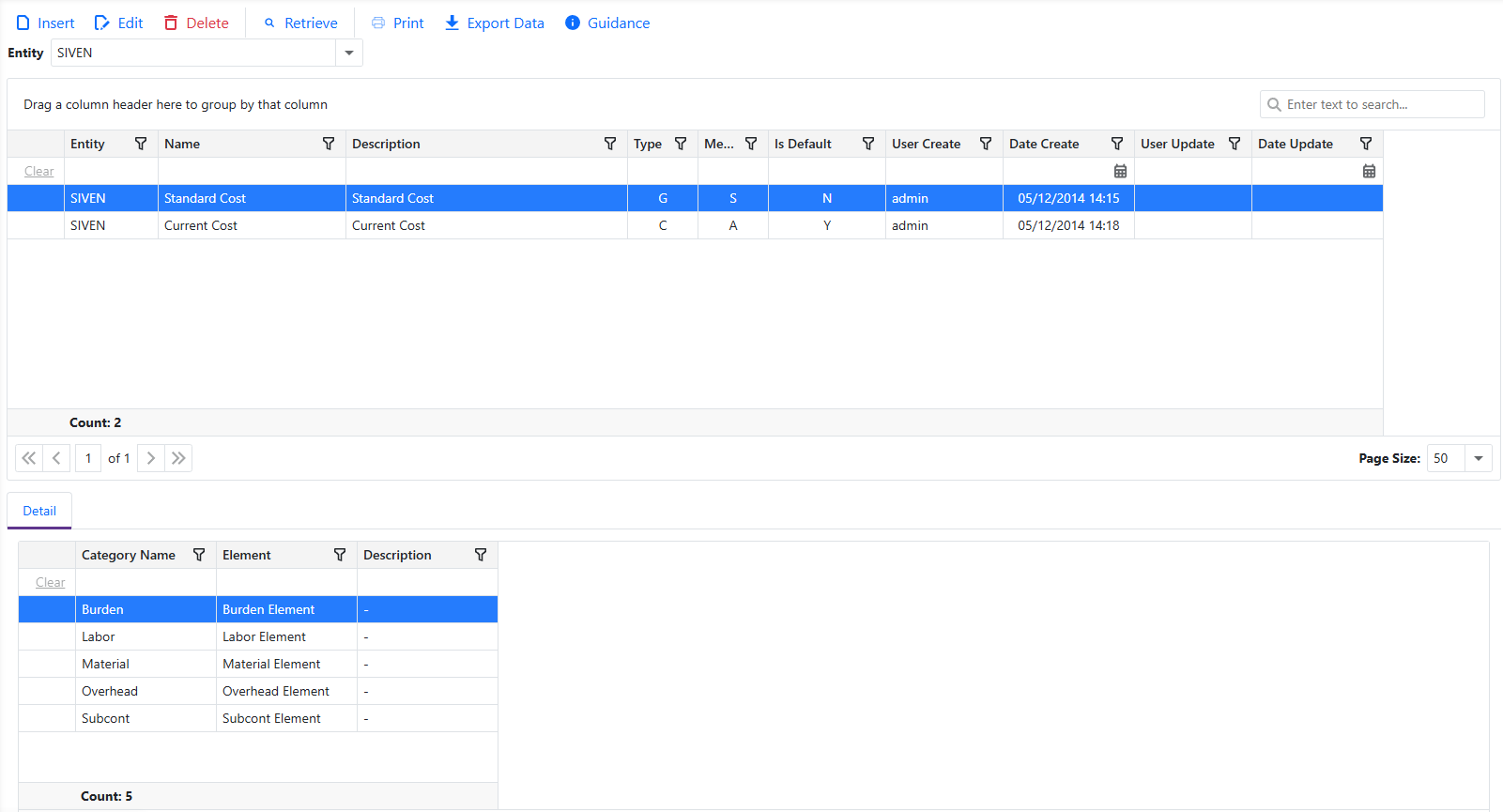Click the Element filter row input
This screenshot has width=1503, height=812.
pos(286,582)
